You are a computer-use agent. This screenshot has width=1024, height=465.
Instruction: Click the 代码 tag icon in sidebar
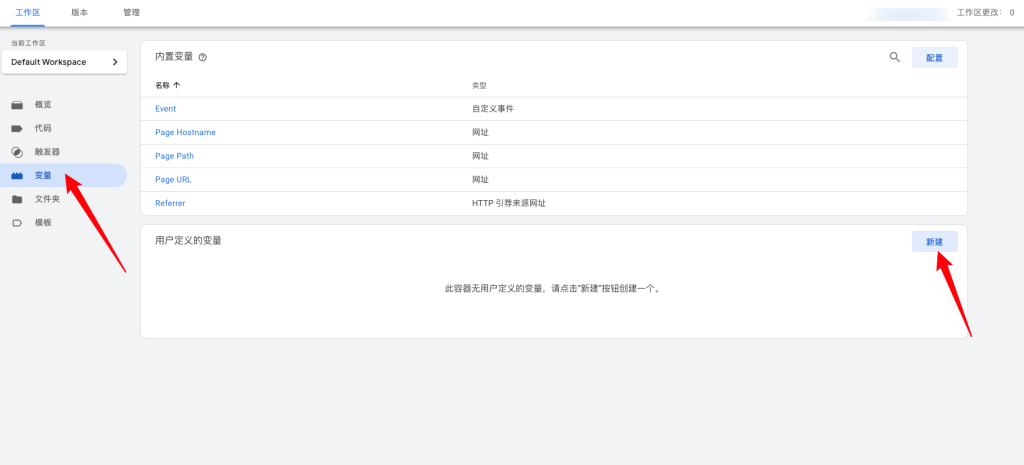pyautogui.click(x=18, y=129)
